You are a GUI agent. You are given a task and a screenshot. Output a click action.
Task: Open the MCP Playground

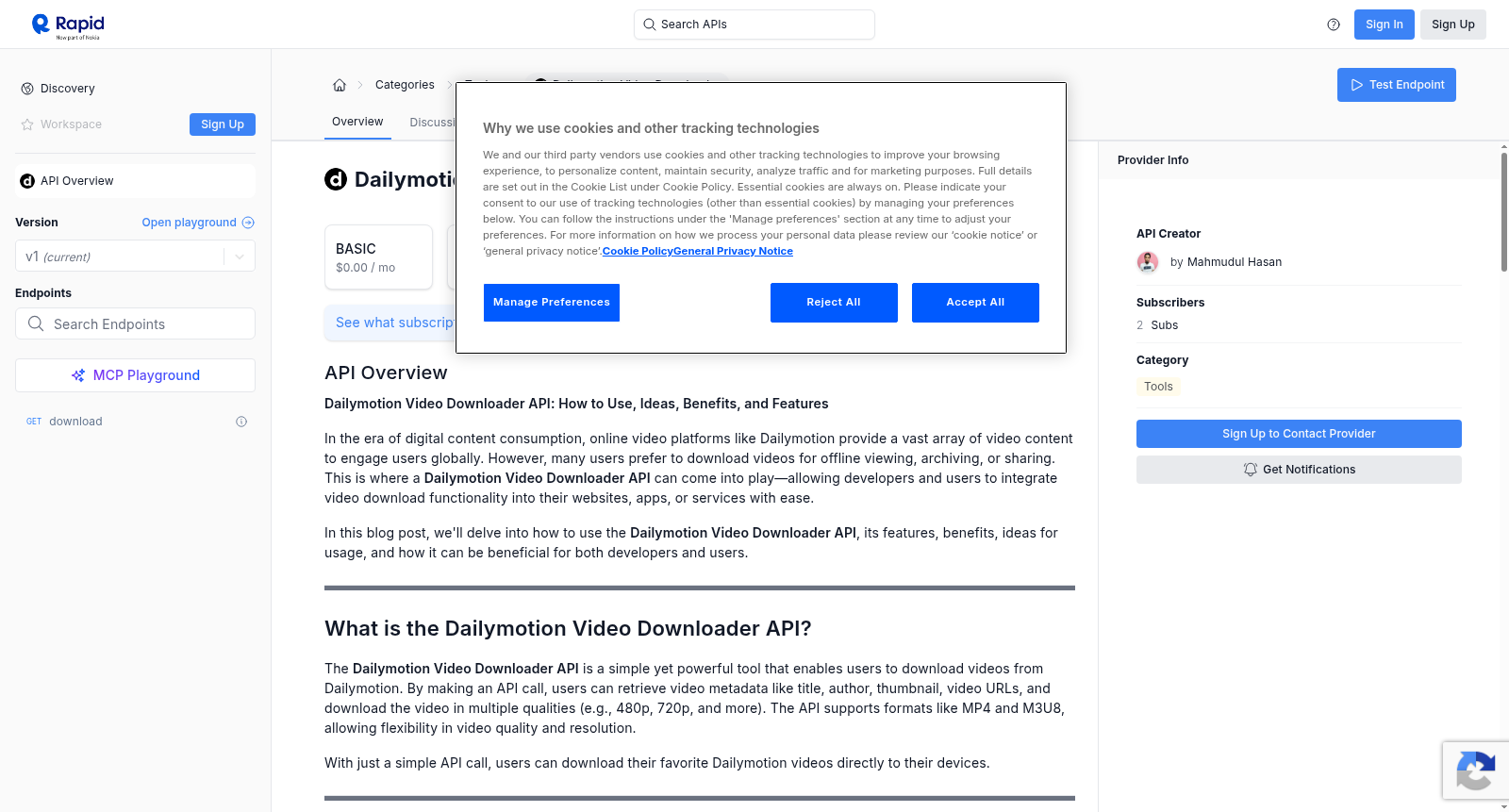(x=135, y=375)
